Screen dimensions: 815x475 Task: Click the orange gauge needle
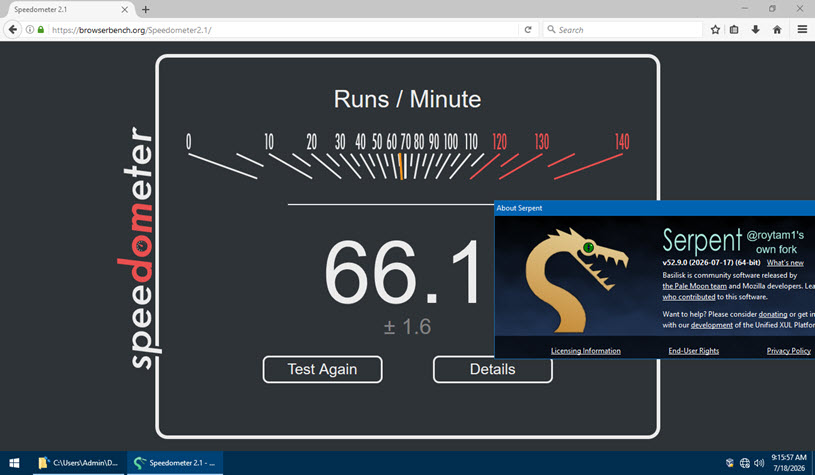(400, 166)
